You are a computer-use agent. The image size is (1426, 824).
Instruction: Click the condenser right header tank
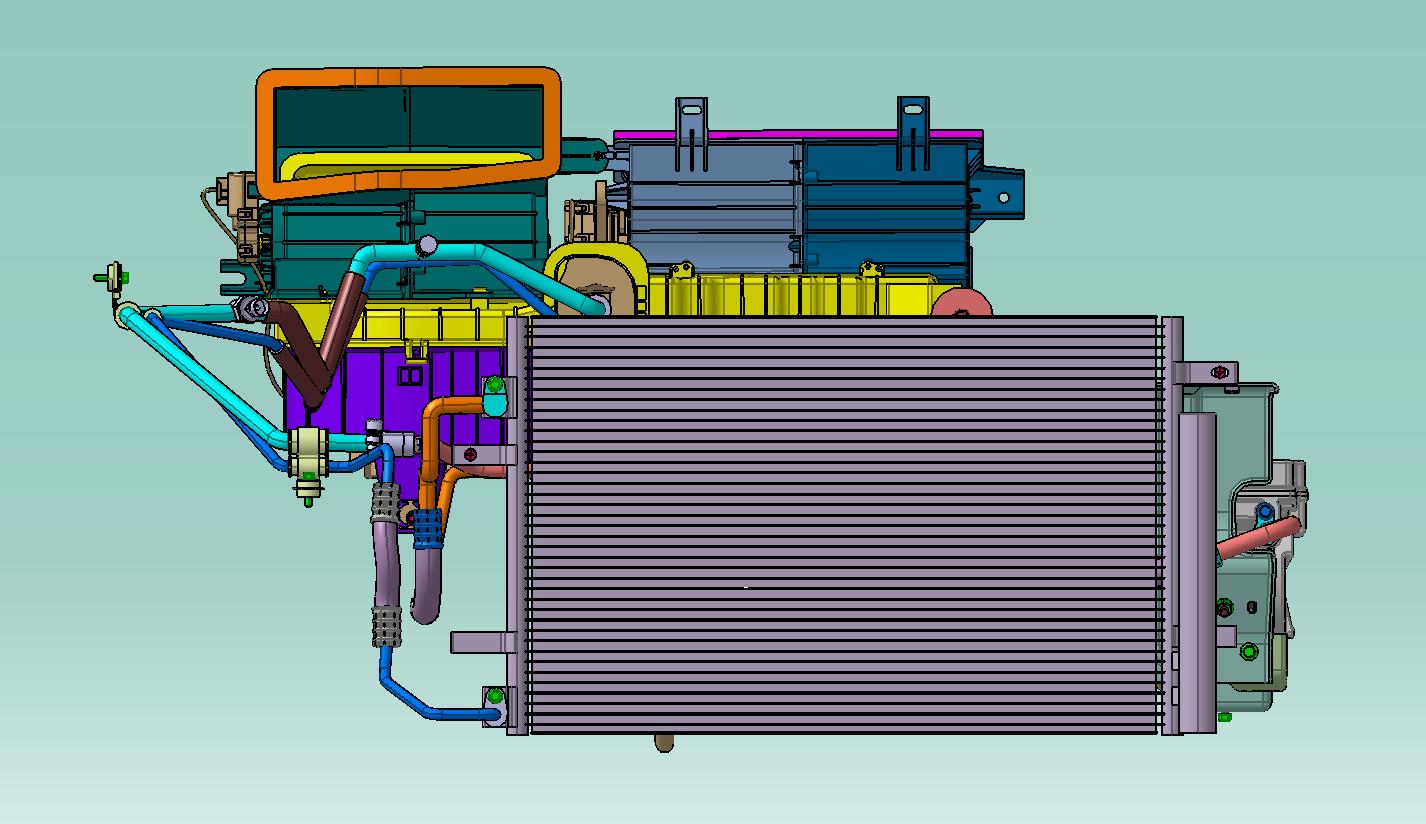point(1171,525)
